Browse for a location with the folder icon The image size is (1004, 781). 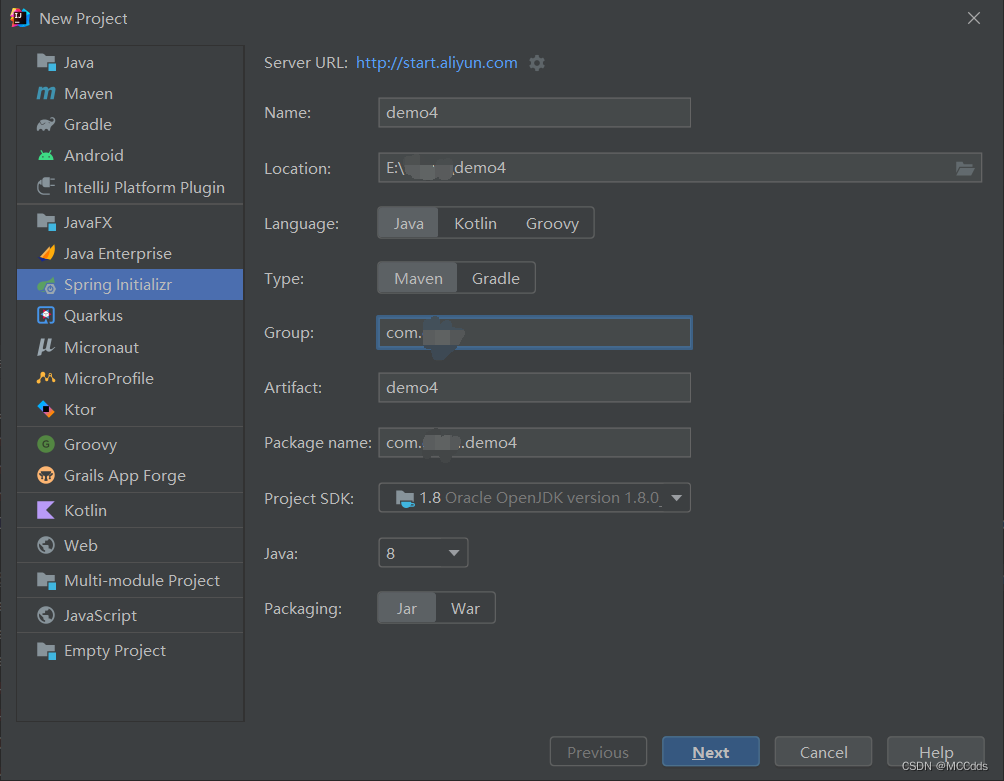[965, 168]
